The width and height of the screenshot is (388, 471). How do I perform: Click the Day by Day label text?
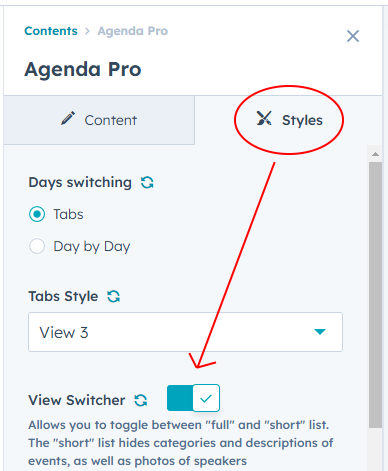click(x=92, y=247)
